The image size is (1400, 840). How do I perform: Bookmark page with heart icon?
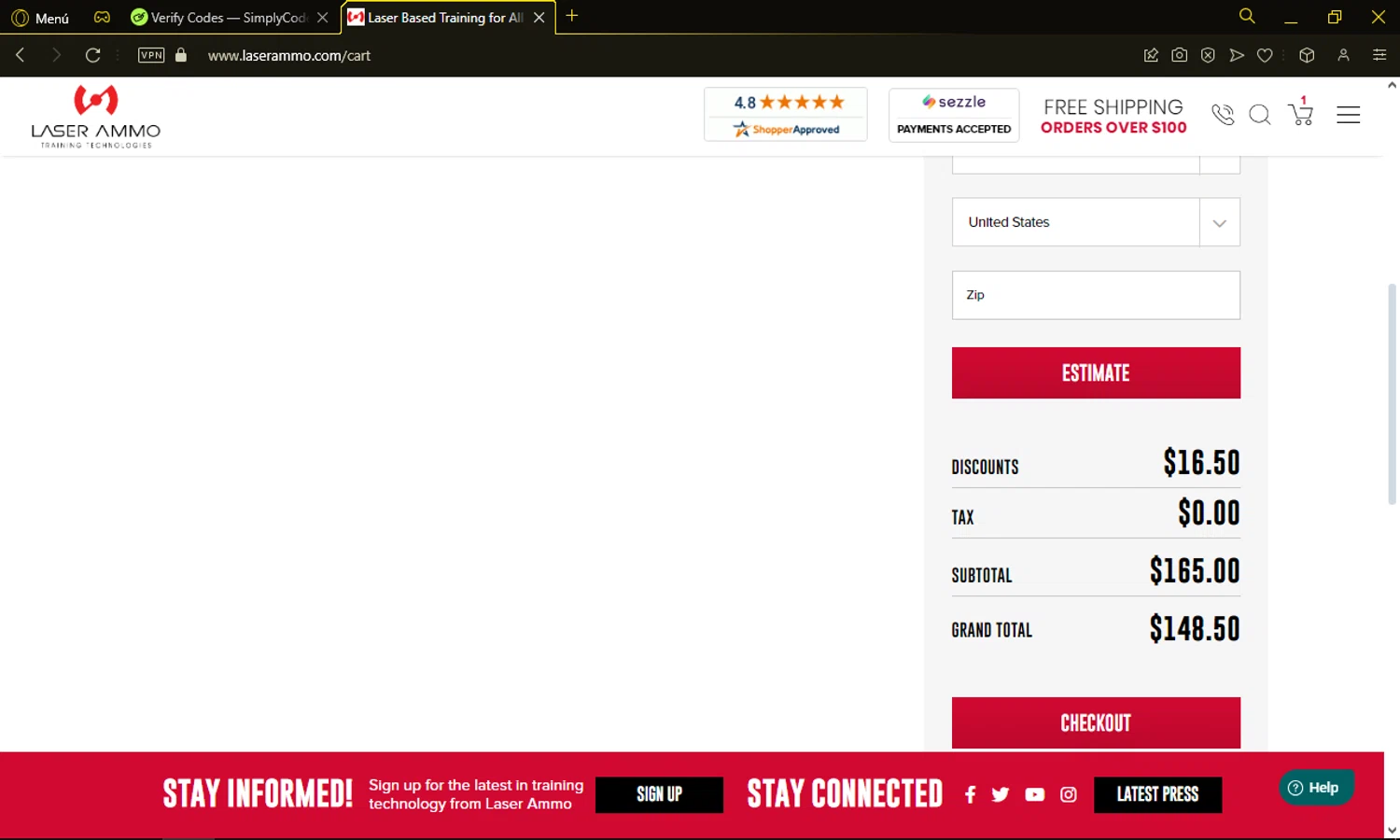tap(1265, 55)
